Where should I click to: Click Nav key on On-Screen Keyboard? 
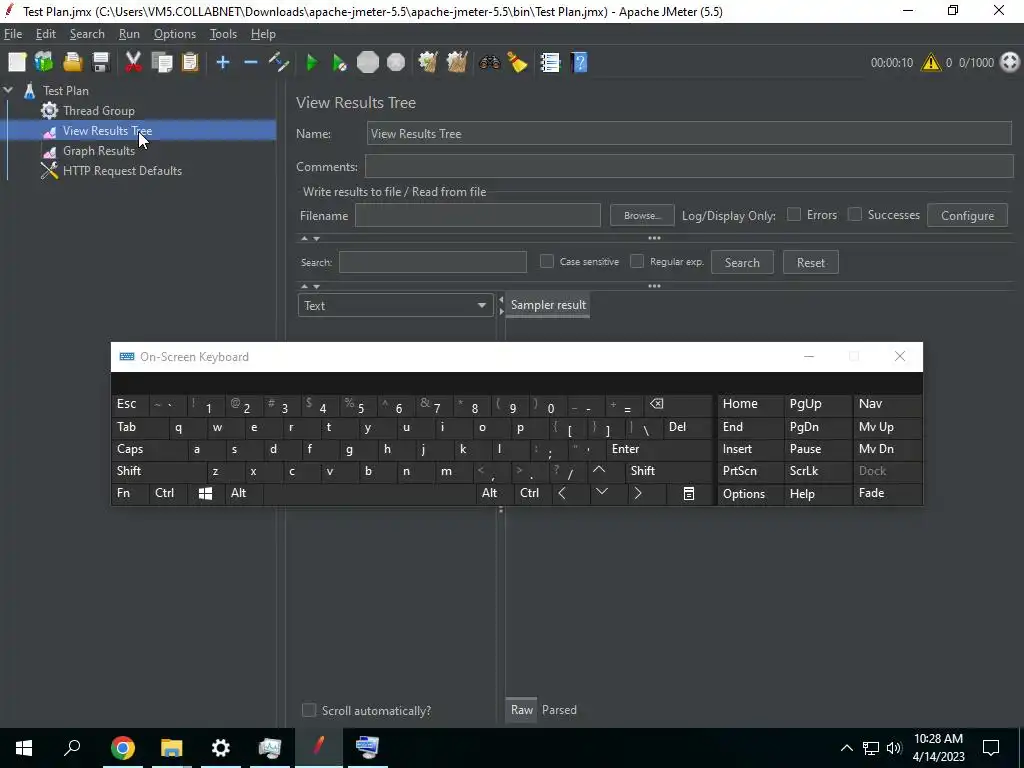pos(887,404)
